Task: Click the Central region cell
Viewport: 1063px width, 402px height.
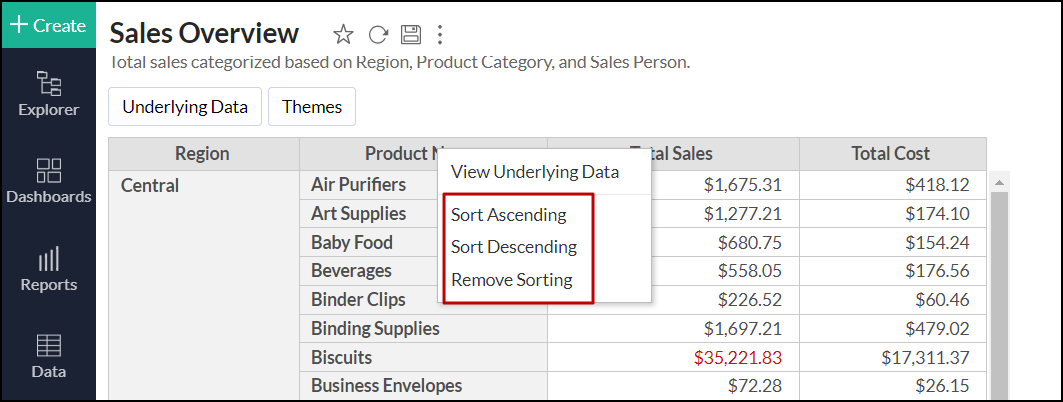Action: click(150, 185)
